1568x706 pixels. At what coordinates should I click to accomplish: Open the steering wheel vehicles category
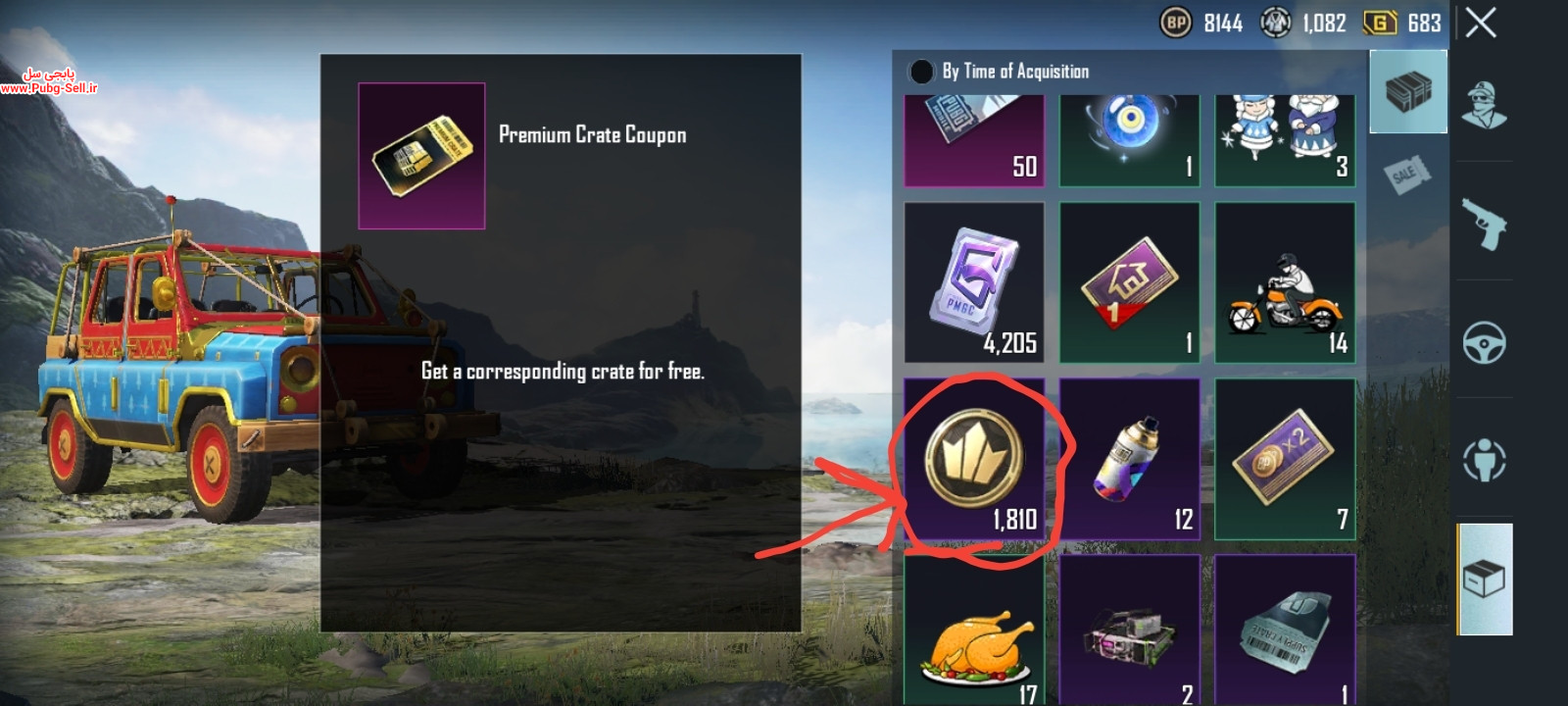pyautogui.click(x=1484, y=342)
